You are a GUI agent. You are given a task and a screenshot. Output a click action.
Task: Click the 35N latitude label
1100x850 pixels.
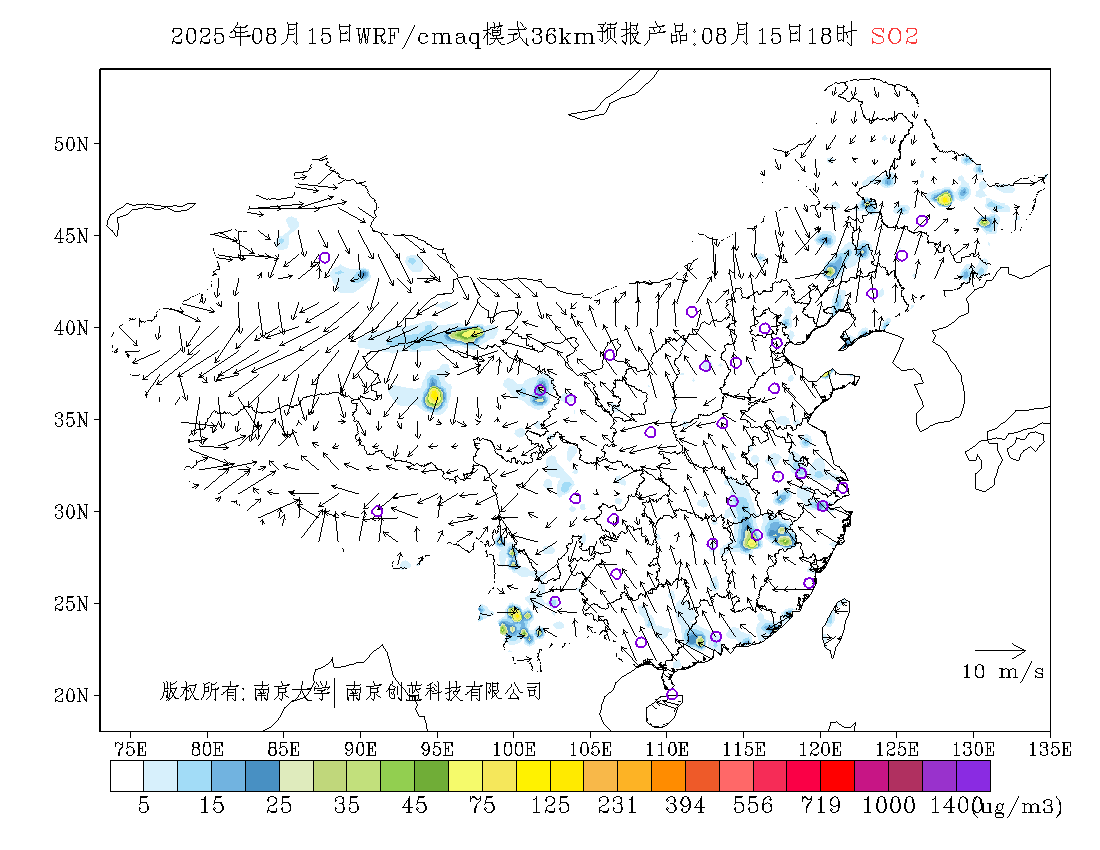(72, 420)
